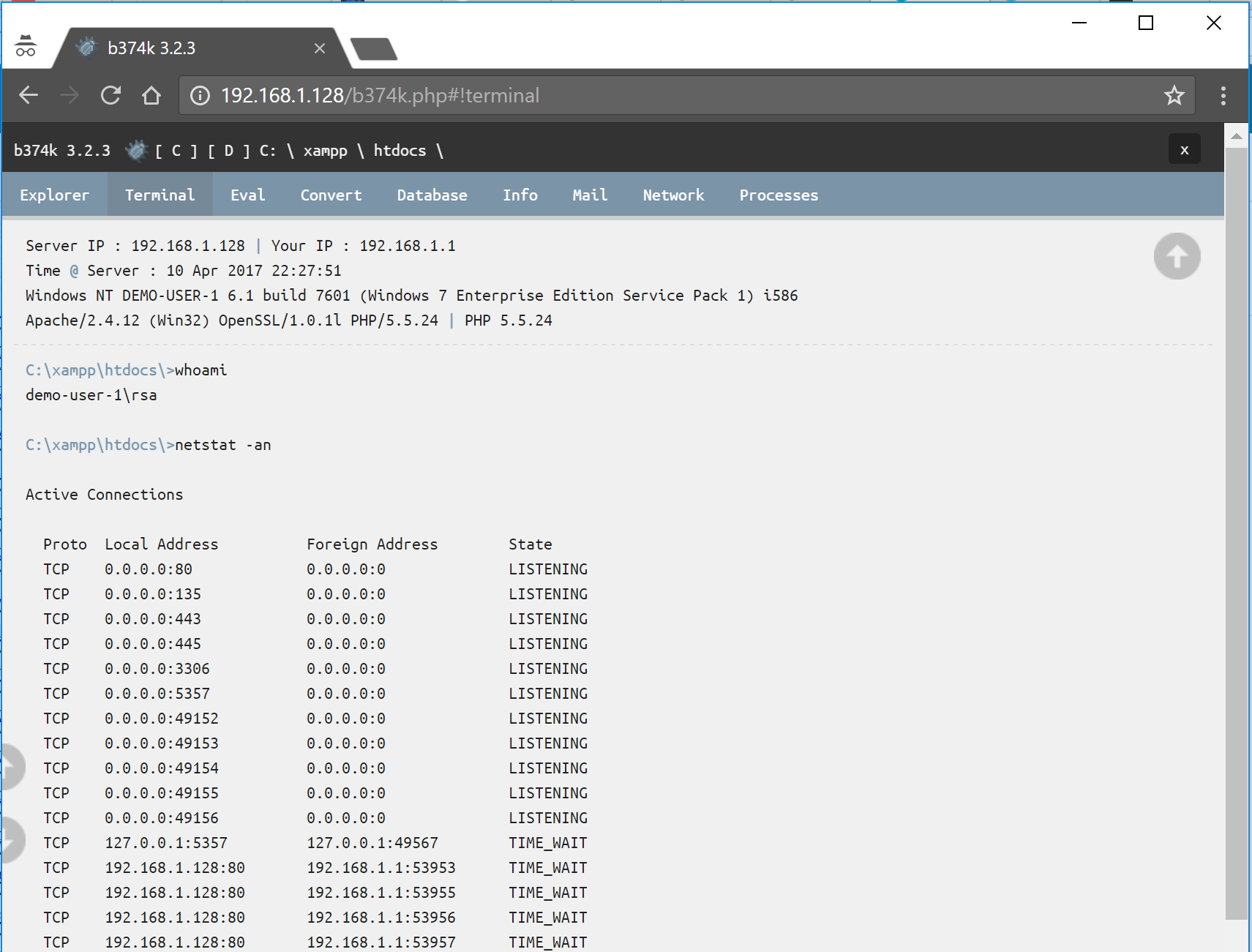Viewport: 1252px width, 952px height.
Task: Reload the current page
Action: click(x=110, y=95)
